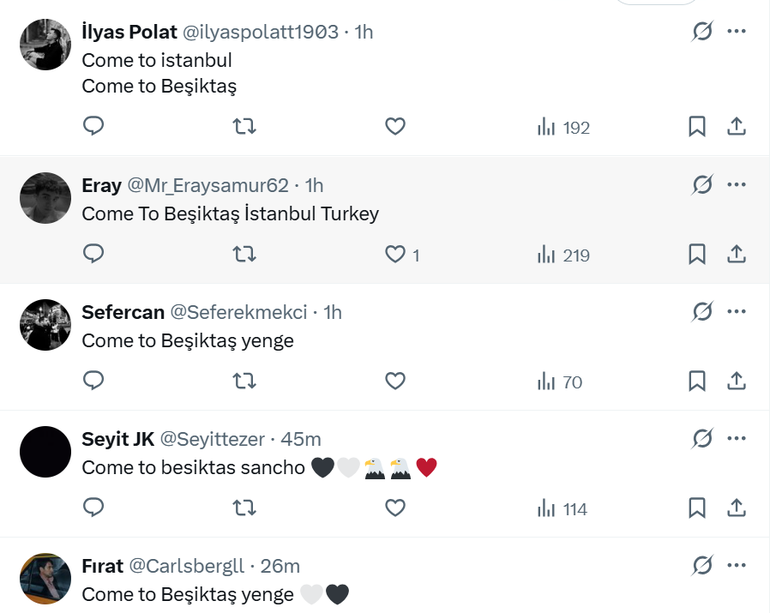
Task: Open more options on İlyas Polat's tweet
Action: click(x=737, y=32)
